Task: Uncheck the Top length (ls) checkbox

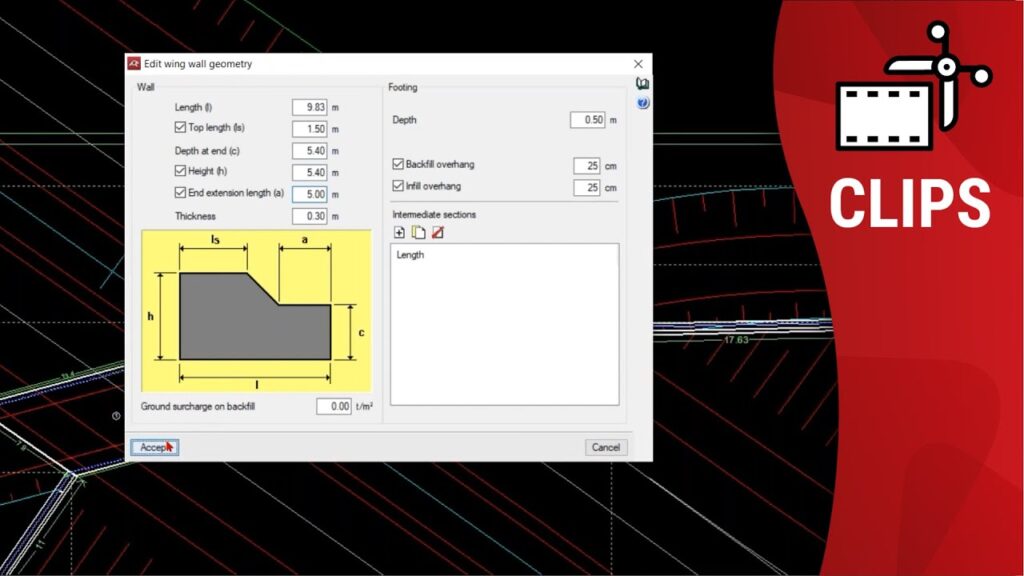Action: click(x=180, y=128)
